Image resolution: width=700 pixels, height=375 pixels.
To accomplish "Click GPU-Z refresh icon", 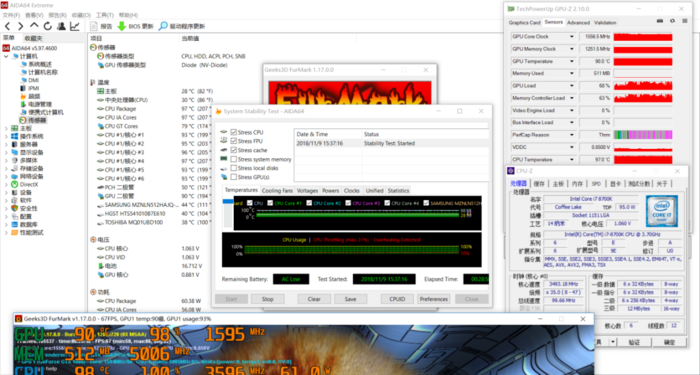I will [672, 21].
